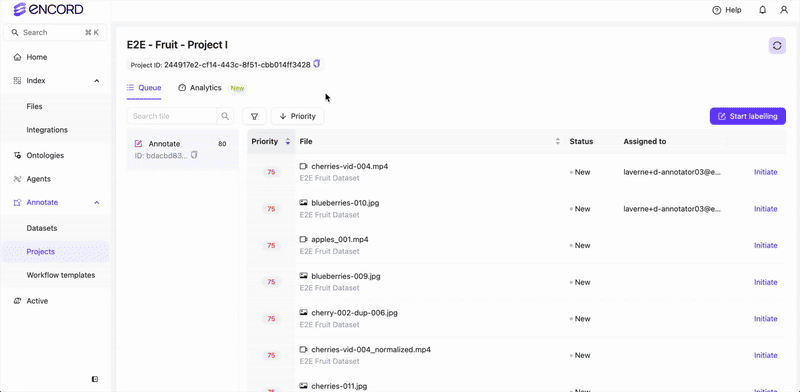The width and height of the screenshot is (800, 392).
Task: Collapse the sidebar using the bottom panel icon
Action: 95,379
